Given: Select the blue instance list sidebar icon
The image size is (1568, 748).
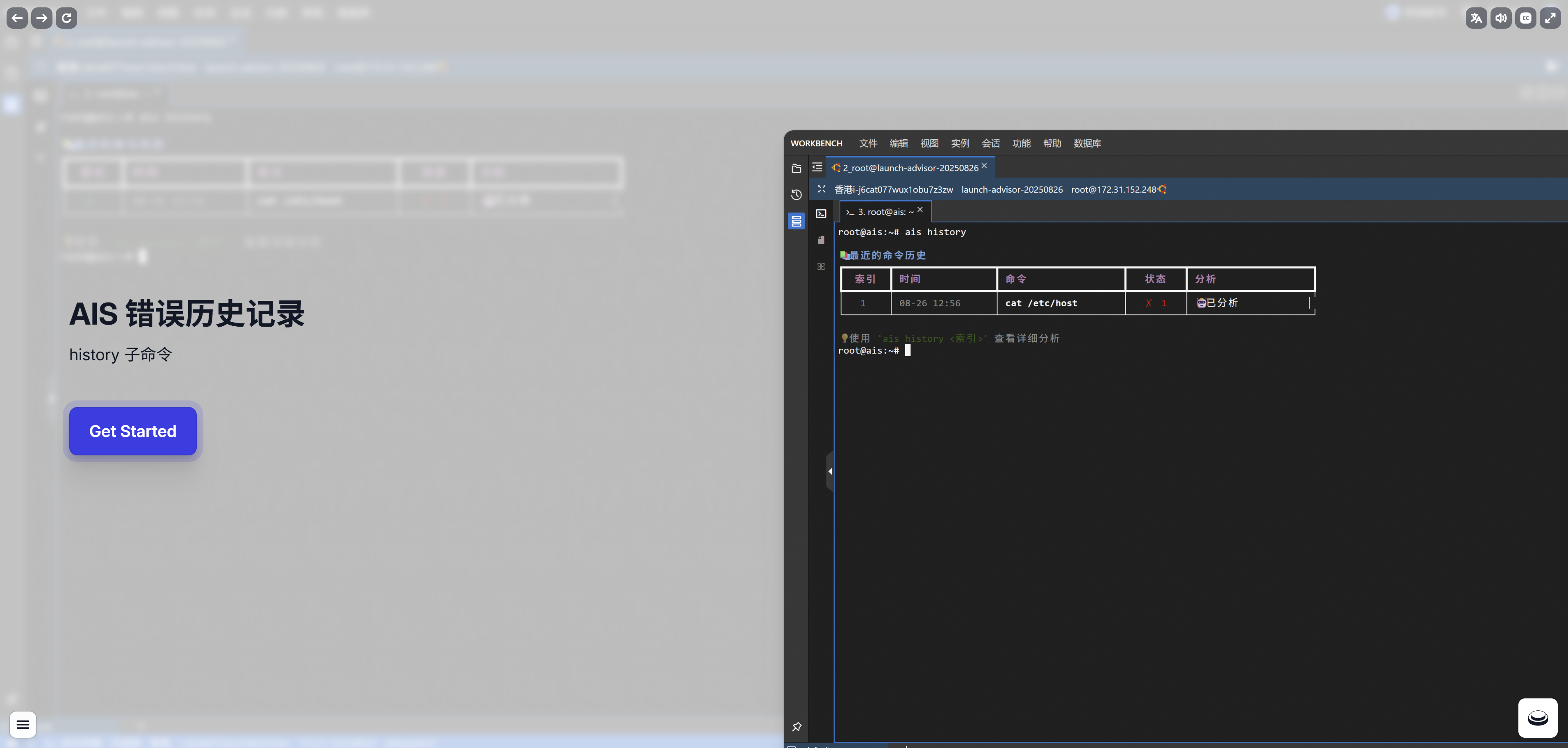Looking at the screenshot, I should click(x=796, y=221).
